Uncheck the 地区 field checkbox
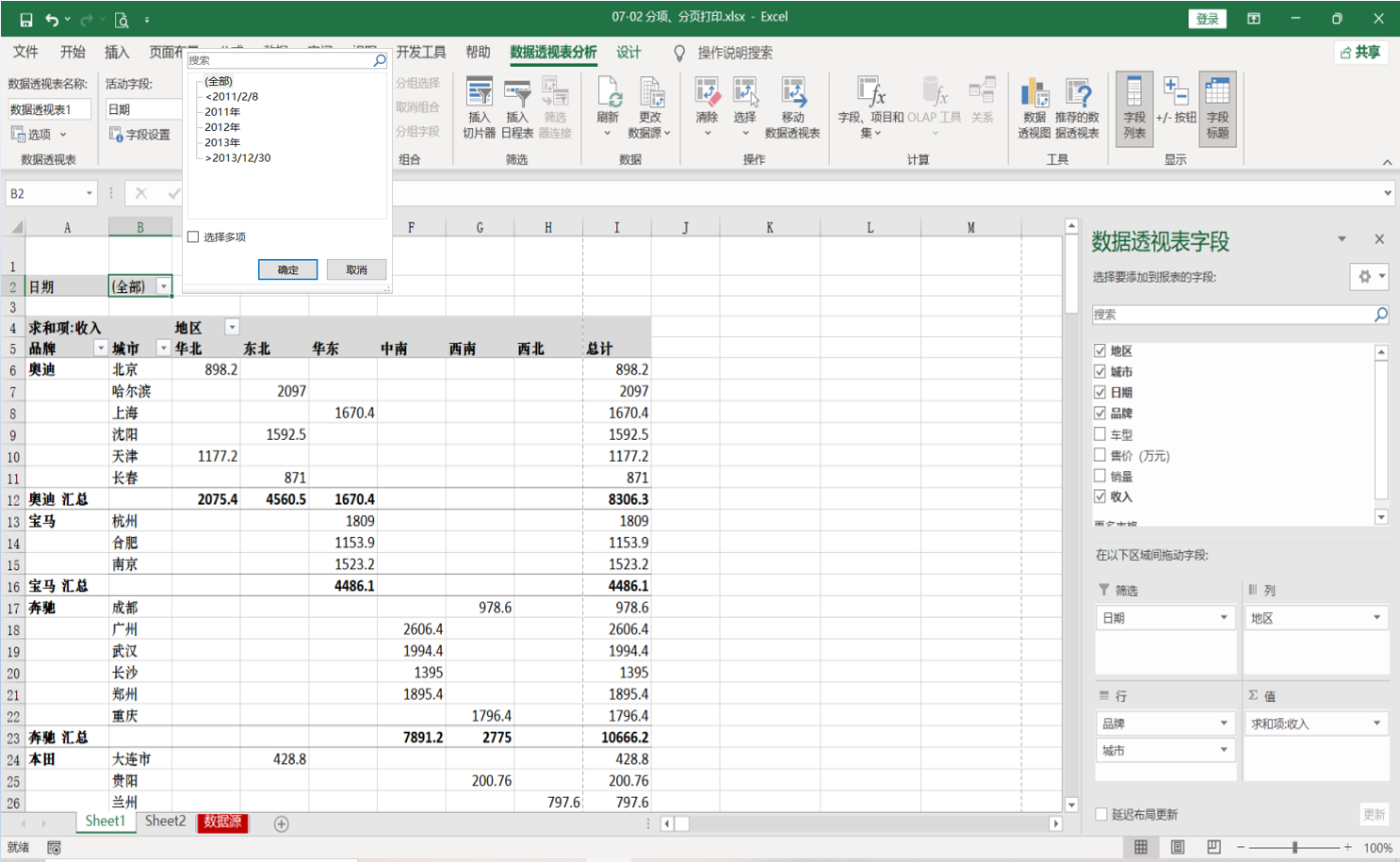Image resolution: width=1400 pixels, height=862 pixels. pyautogui.click(x=1099, y=350)
